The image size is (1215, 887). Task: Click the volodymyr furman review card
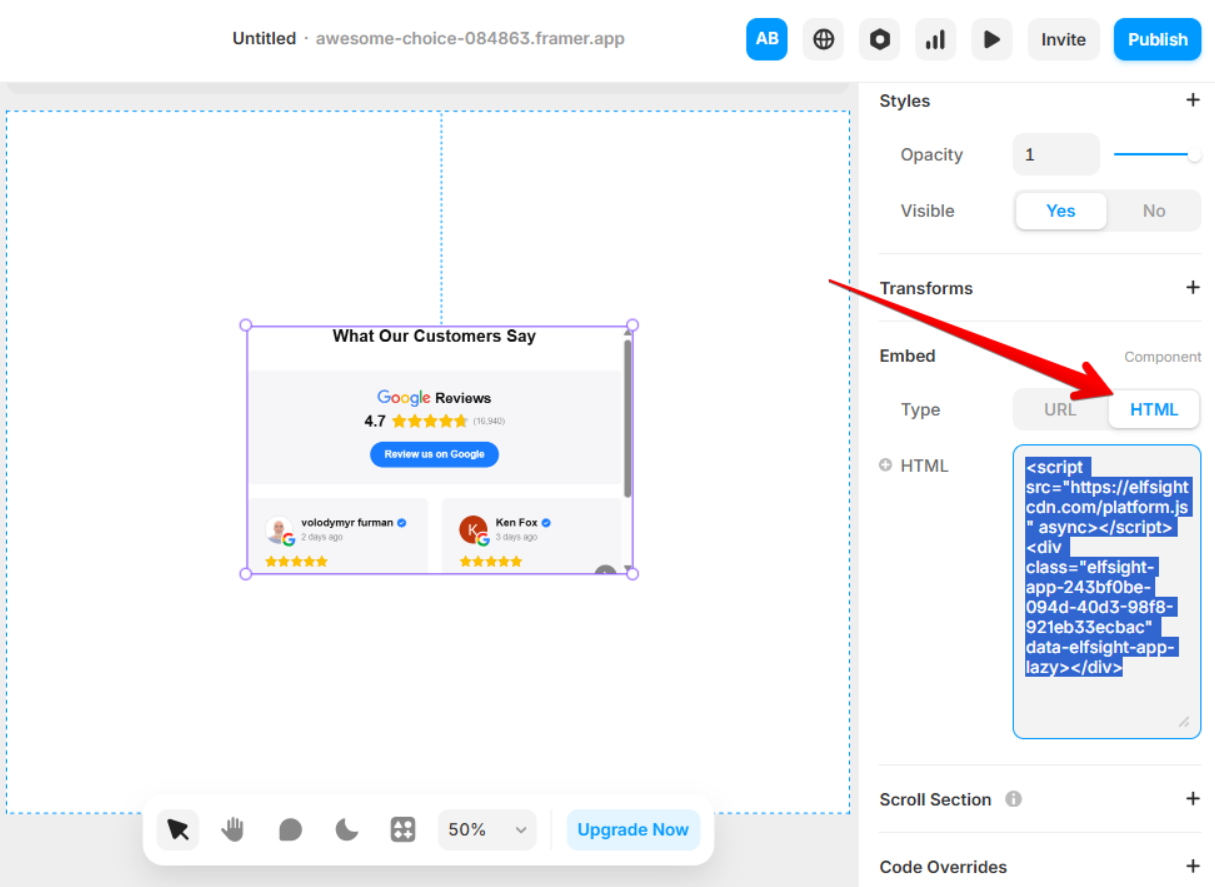pos(337,536)
